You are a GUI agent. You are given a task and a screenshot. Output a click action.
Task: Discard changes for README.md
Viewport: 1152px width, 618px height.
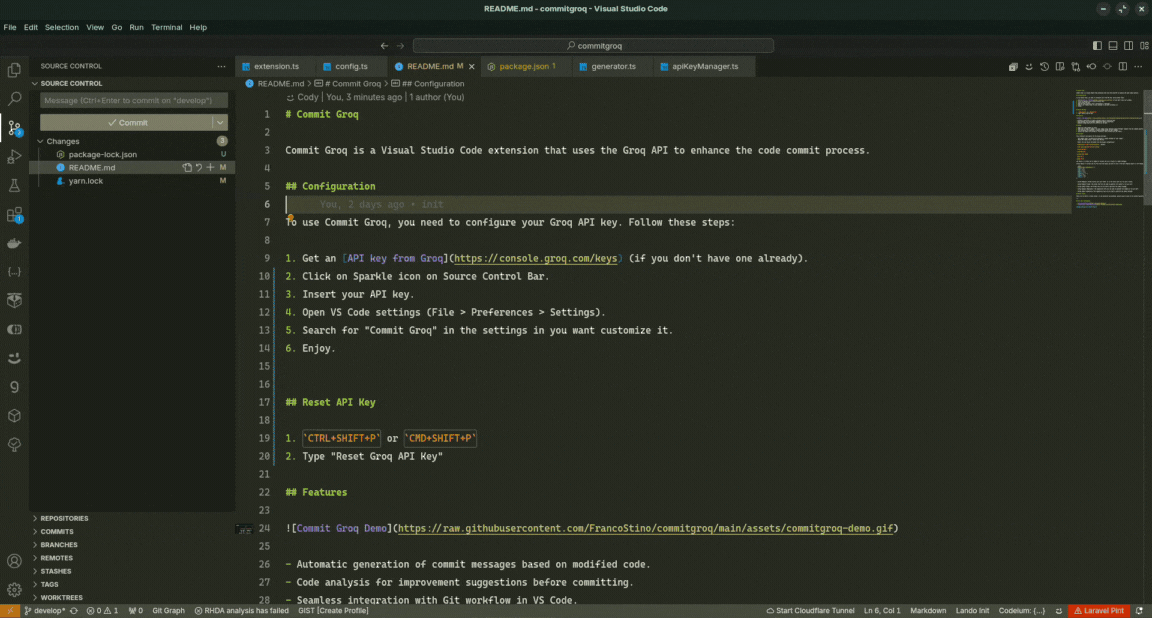pos(199,168)
